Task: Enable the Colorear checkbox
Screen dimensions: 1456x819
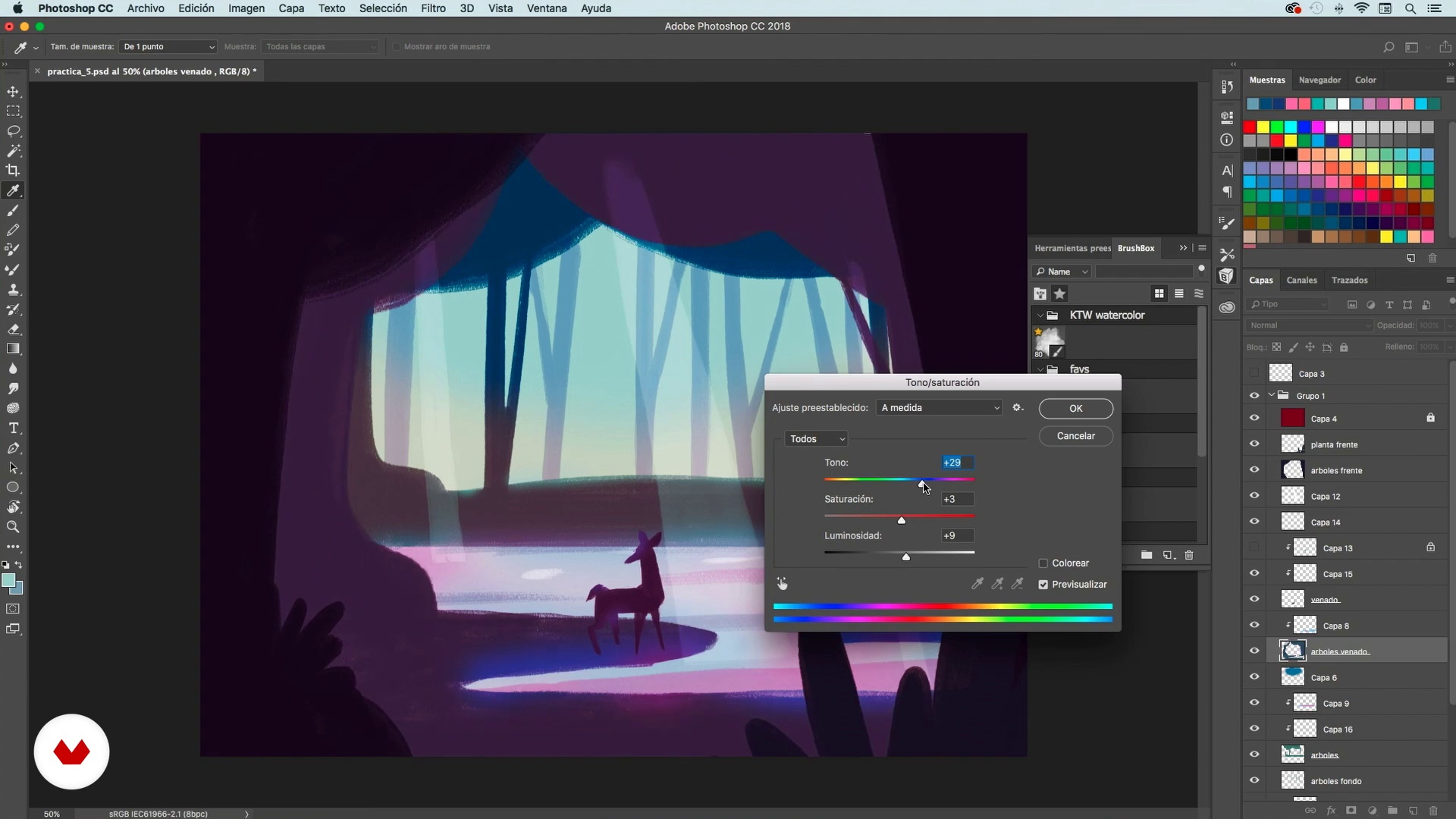Action: click(x=1043, y=563)
